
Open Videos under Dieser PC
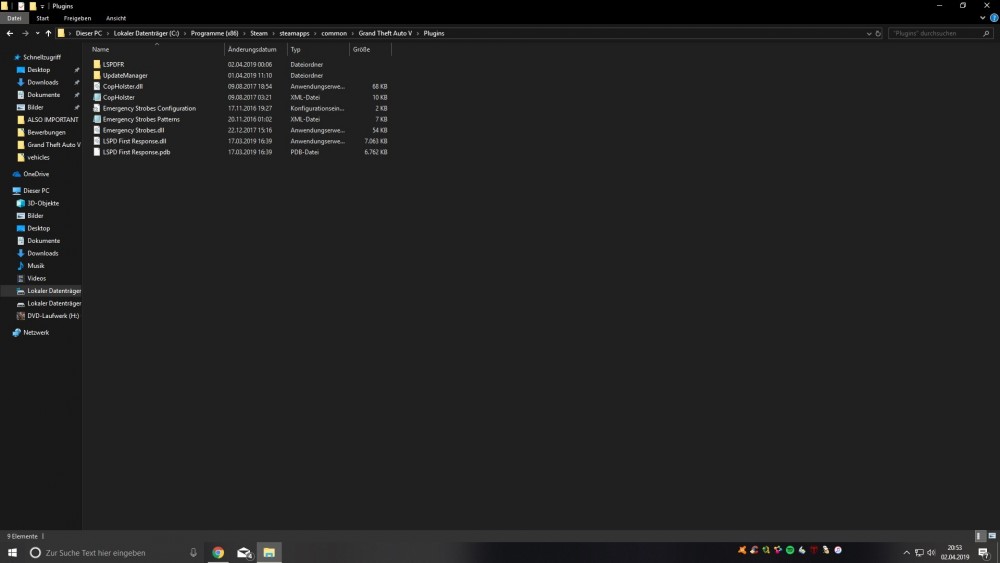[36, 279]
